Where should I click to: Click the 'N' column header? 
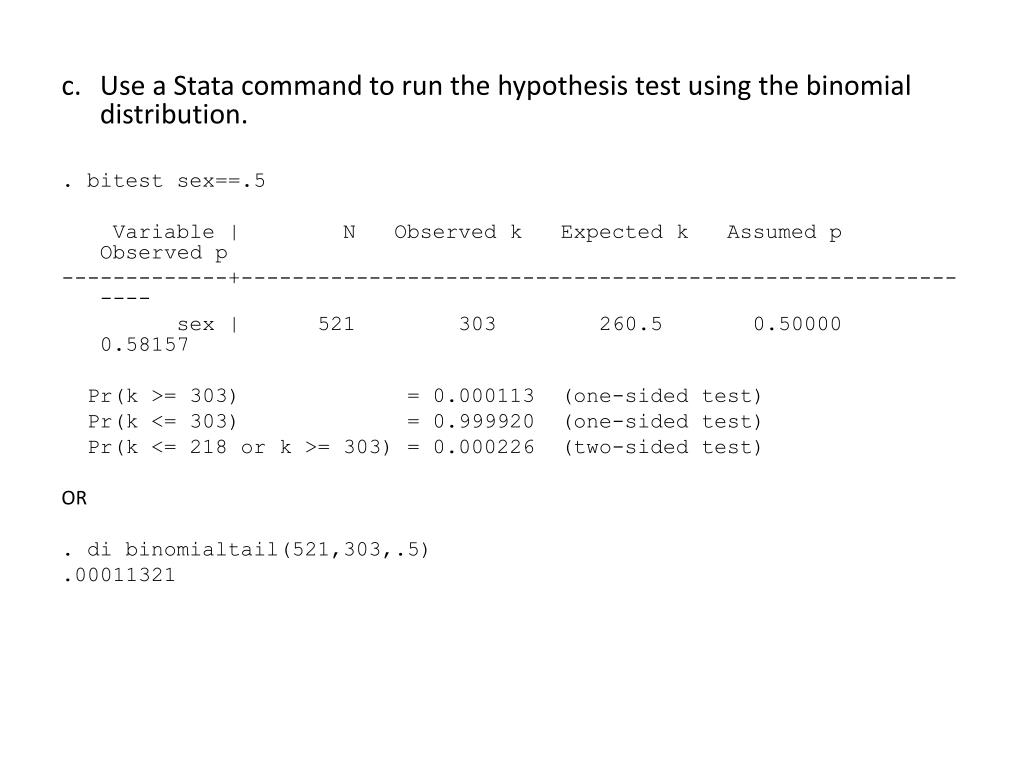(349, 232)
